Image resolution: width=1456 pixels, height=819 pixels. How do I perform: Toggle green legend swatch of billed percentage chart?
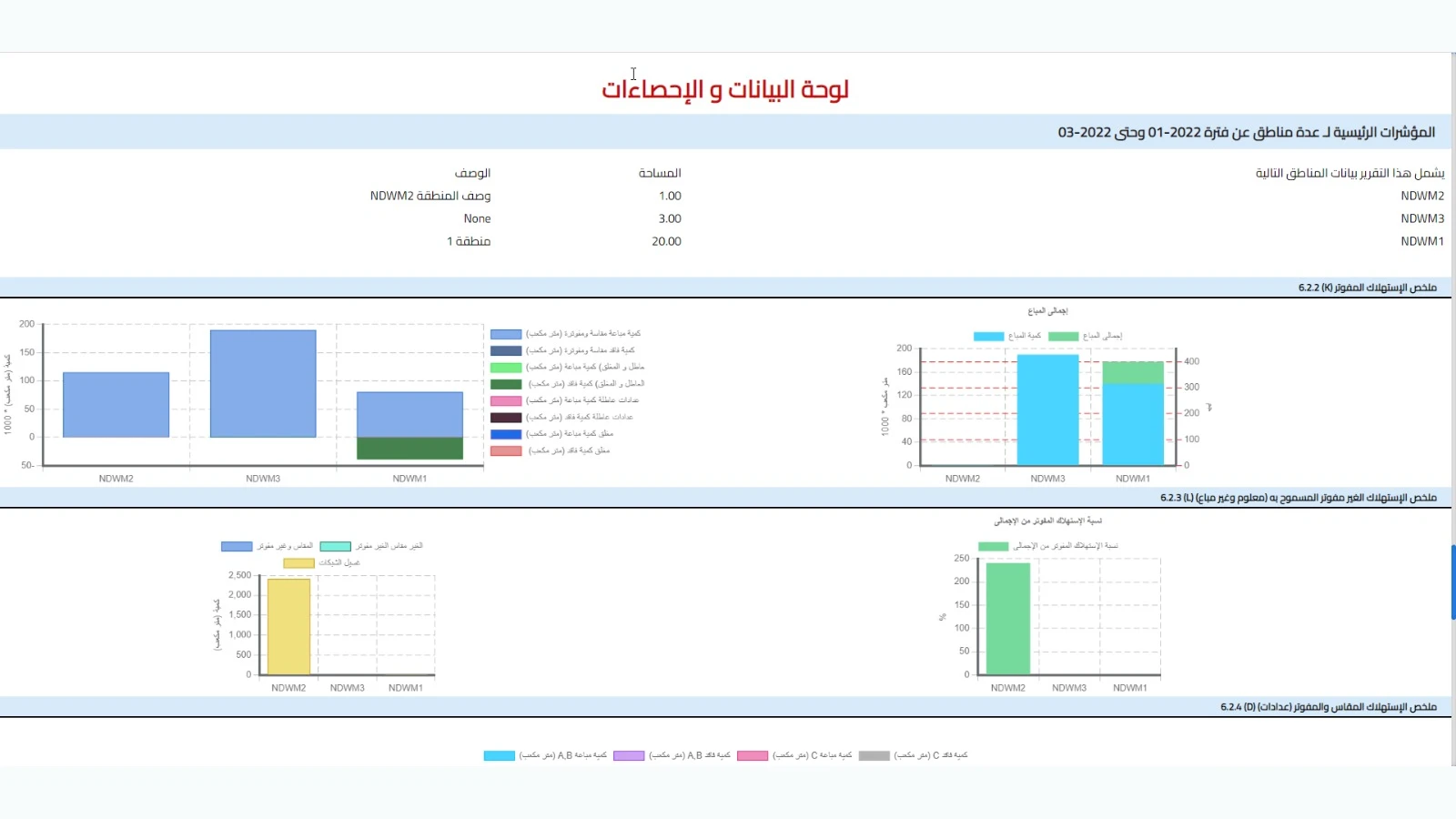point(993,546)
